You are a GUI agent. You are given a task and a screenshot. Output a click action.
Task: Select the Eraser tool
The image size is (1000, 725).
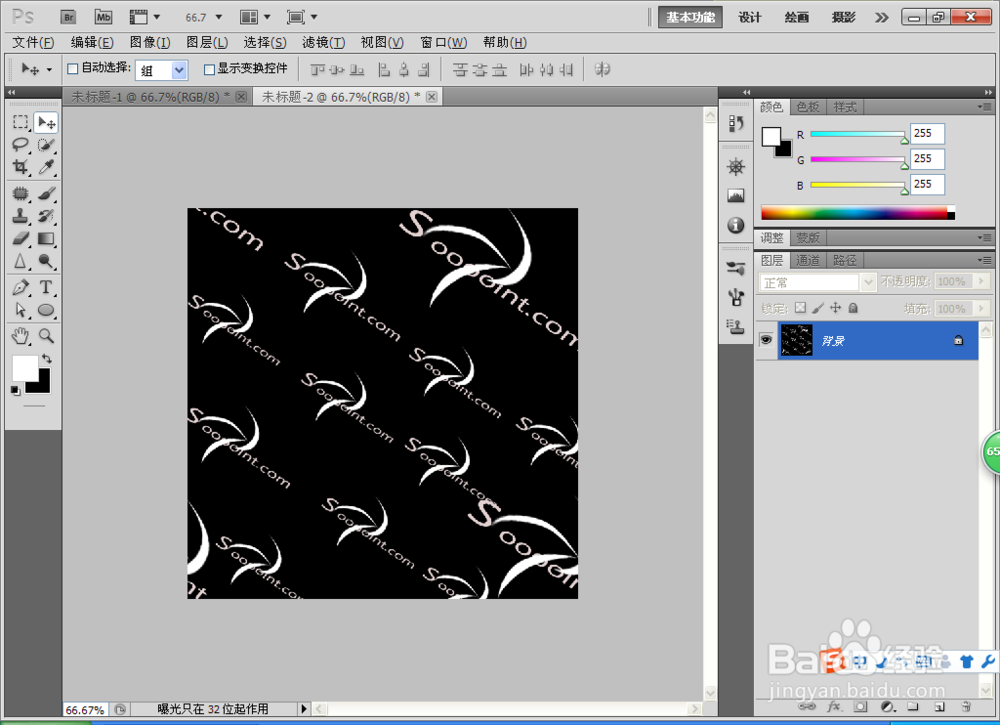(20, 238)
